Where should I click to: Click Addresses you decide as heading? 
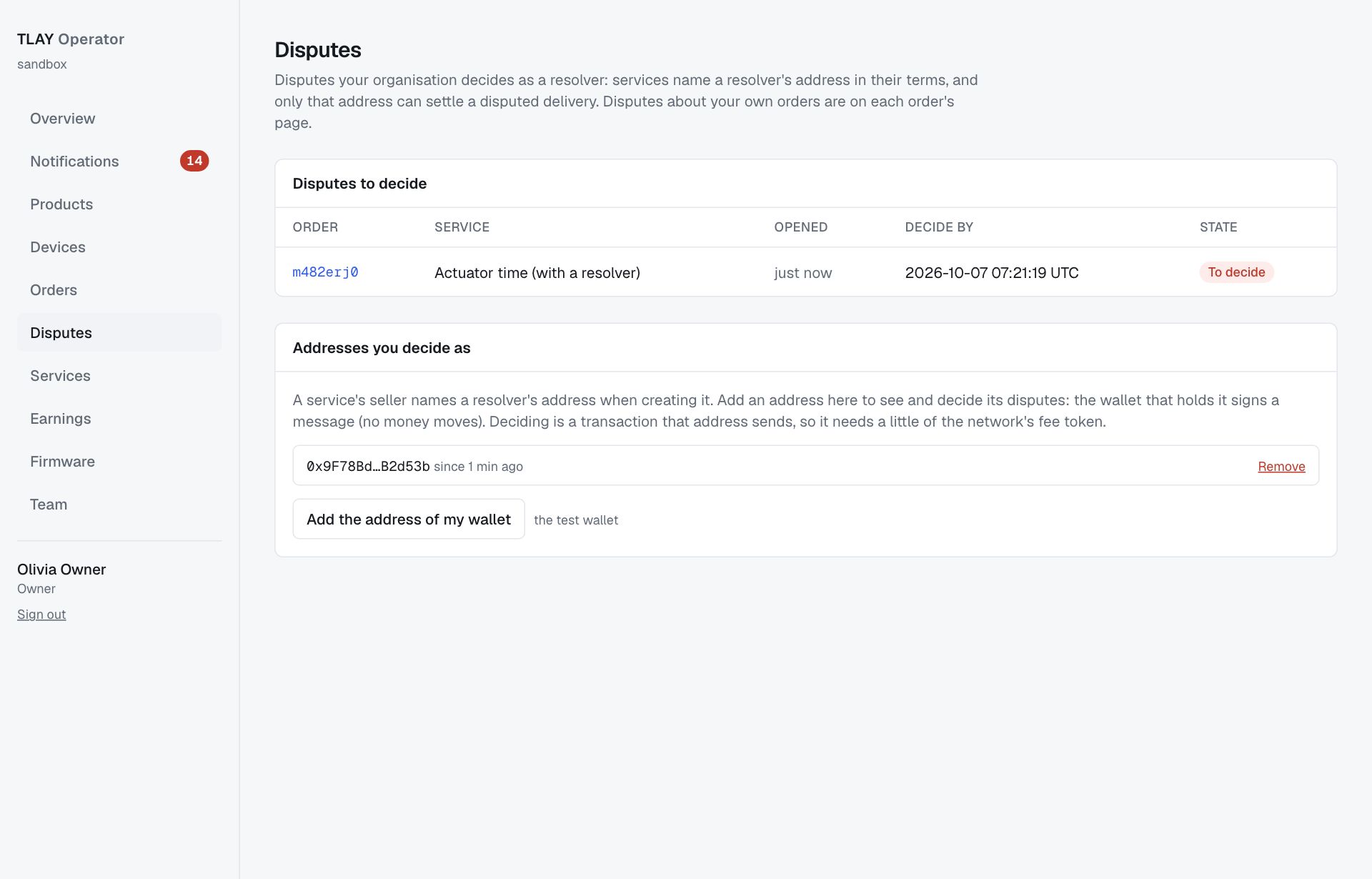[x=382, y=348]
